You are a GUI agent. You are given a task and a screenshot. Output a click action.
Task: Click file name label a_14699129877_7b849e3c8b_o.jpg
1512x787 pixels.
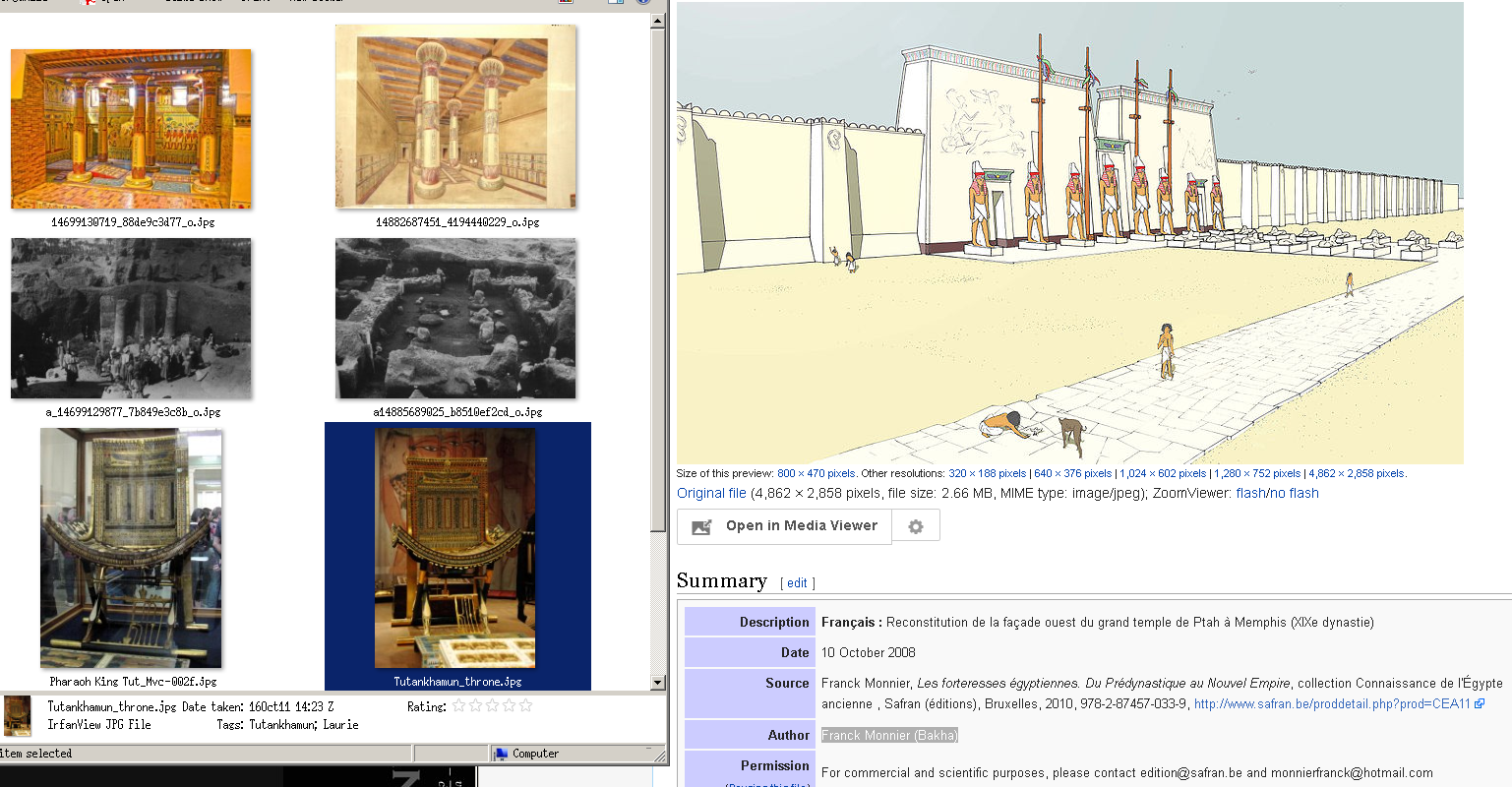(x=133, y=412)
